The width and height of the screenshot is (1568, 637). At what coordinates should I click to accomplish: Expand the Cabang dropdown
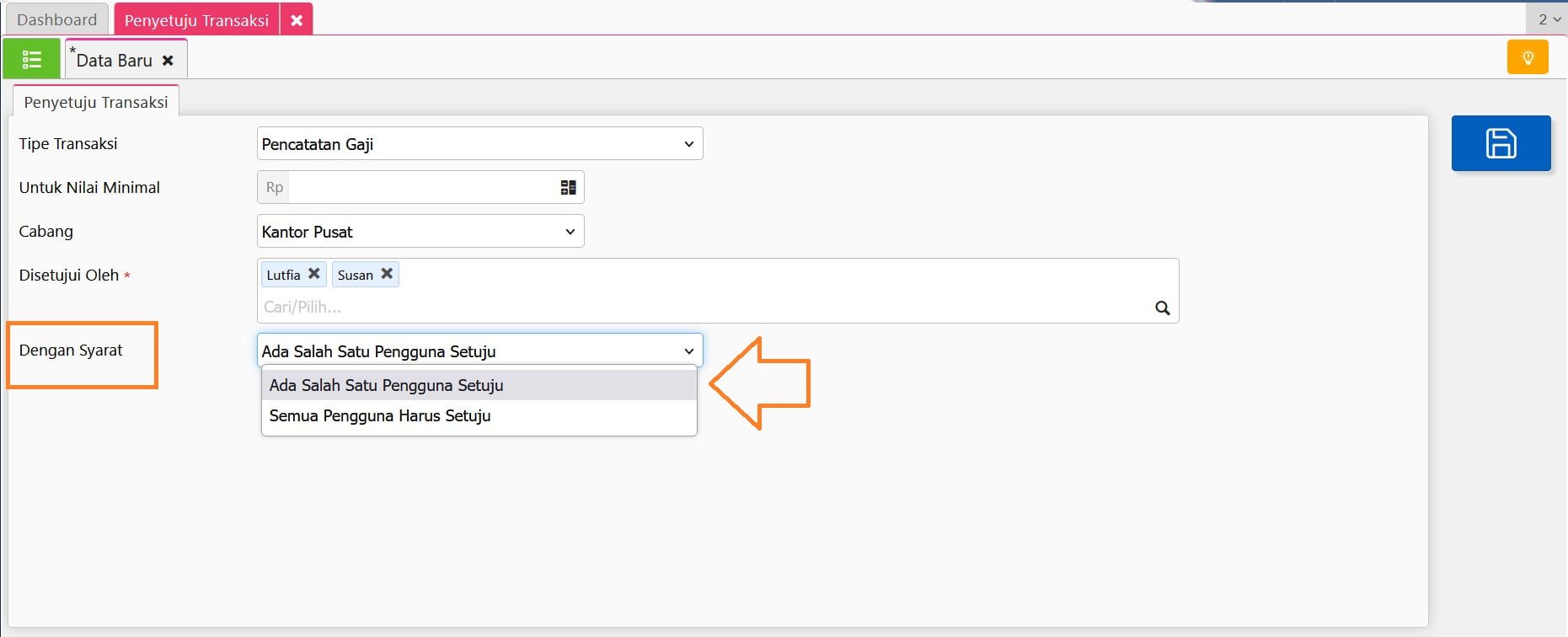[x=420, y=232]
